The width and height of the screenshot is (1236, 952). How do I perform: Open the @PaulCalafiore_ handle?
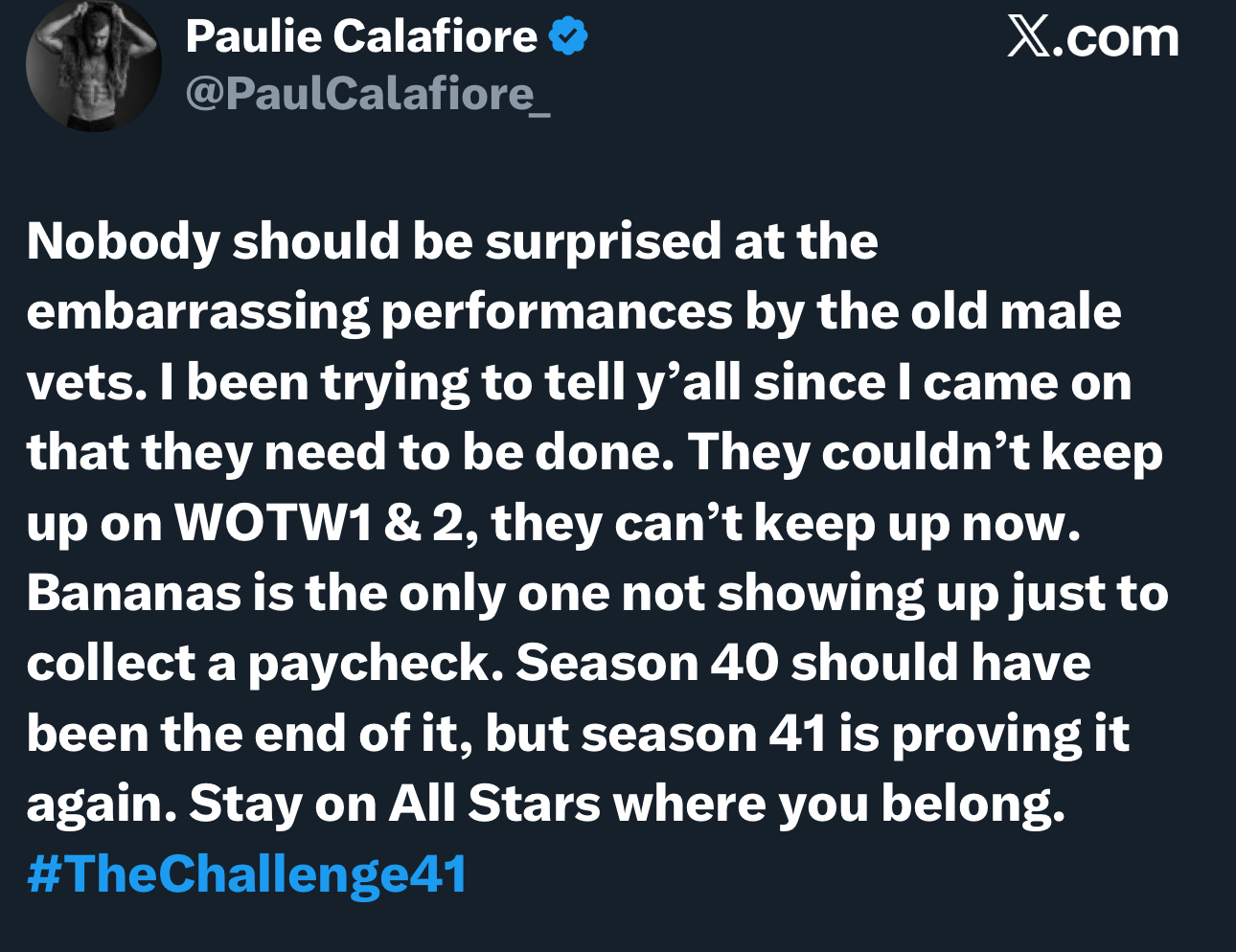[x=368, y=94]
